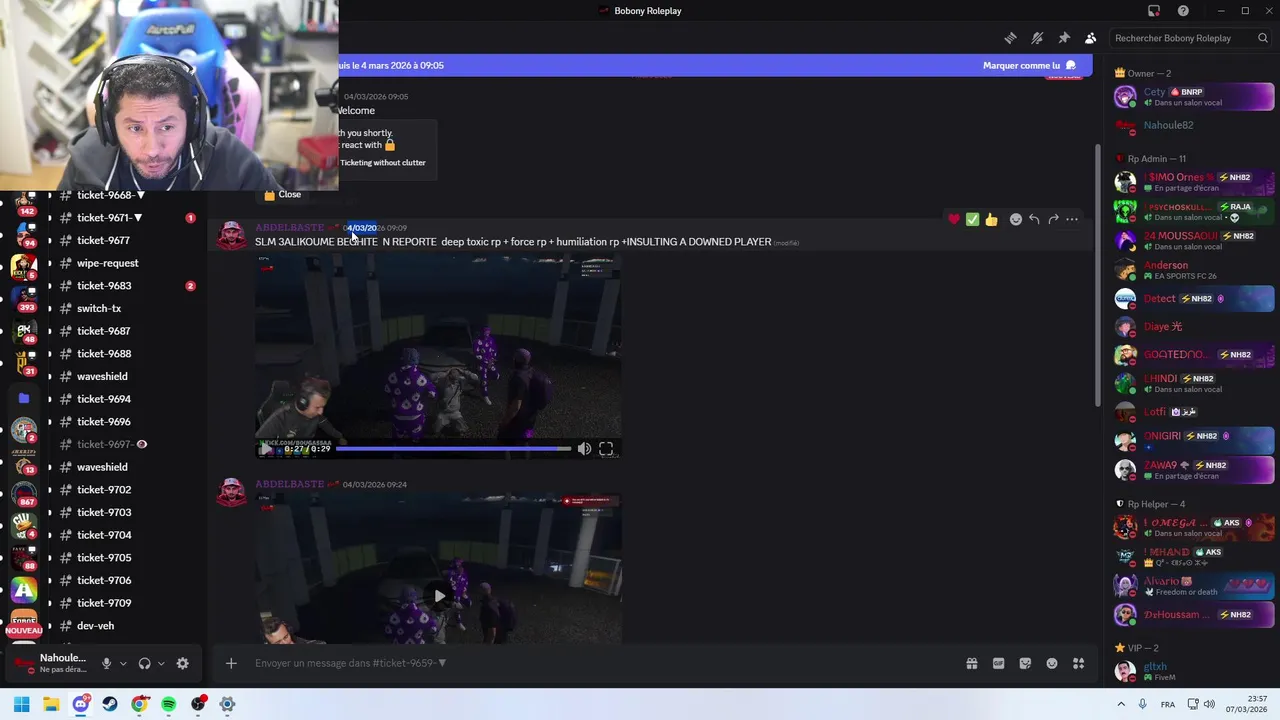Open user settings gear icon
The image size is (1280, 720).
[182, 663]
